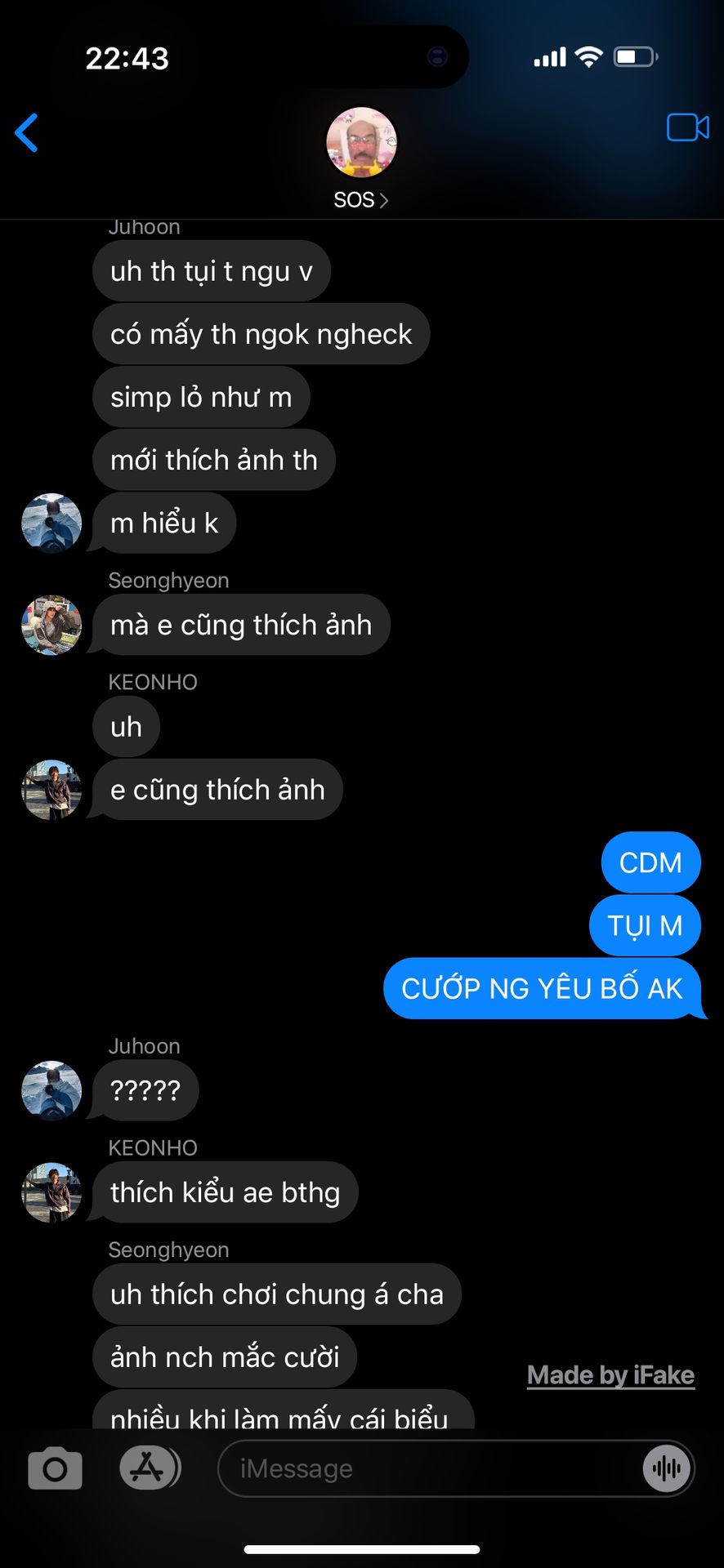
Task: Start a FaceTime video call
Action: point(687,127)
